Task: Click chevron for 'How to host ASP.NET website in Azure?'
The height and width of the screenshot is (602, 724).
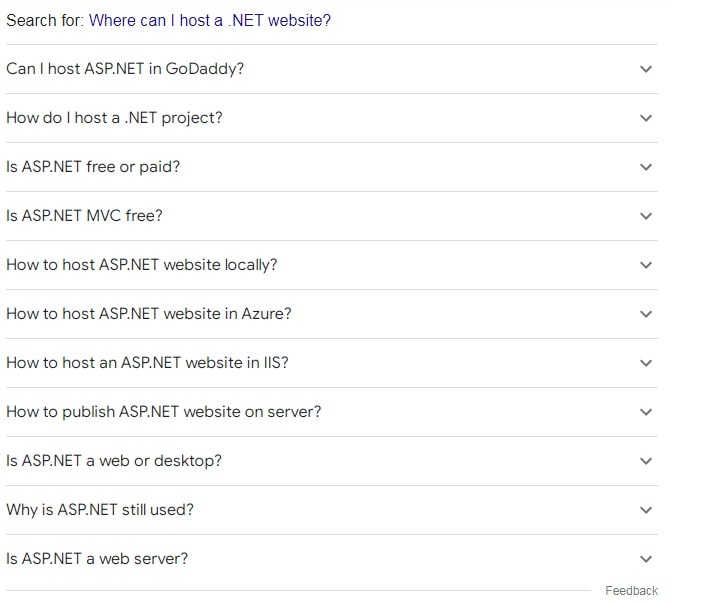Action: coord(645,314)
